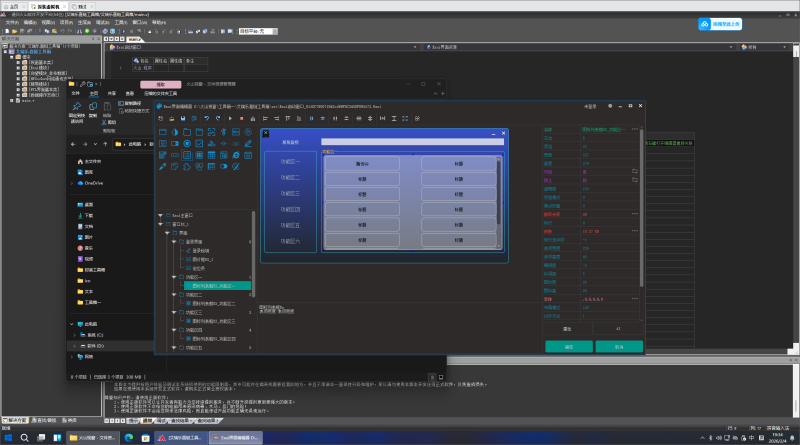Click the 取消 button
The image size is (800, 445).
pyautogui.click(x=620, y=346)
